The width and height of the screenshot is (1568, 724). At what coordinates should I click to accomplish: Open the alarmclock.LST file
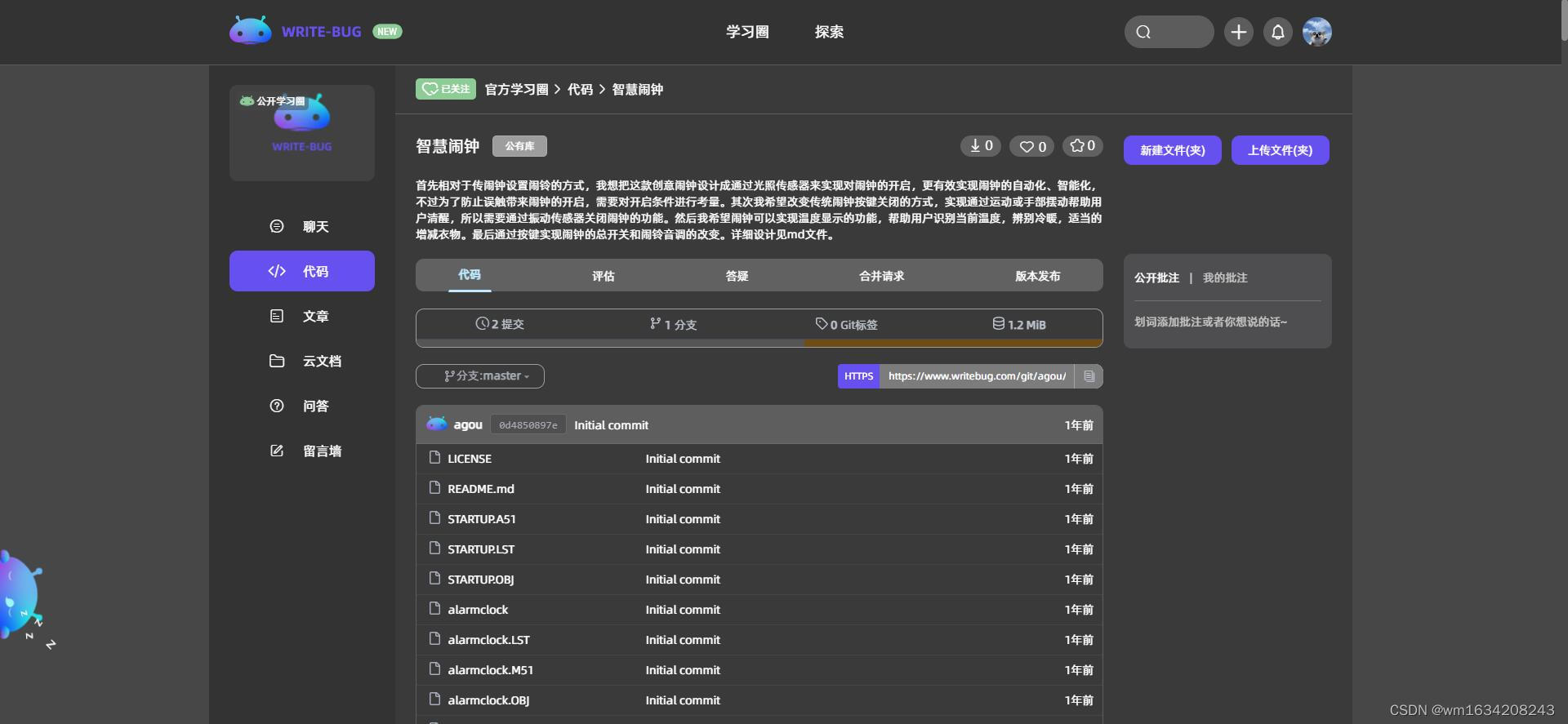pos(488,640)
